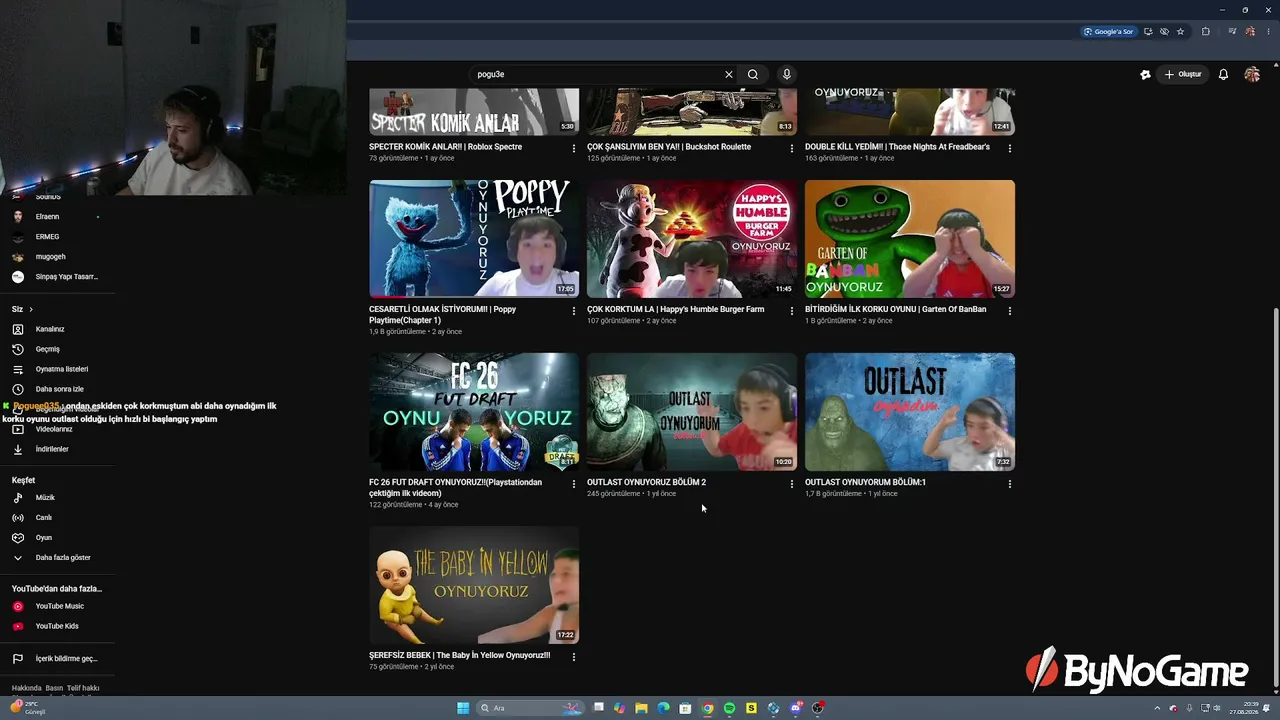This screenshot has width=1280, height=720.
Task: Open the YouTube account avatar menu
Action: pos(1252,74)
